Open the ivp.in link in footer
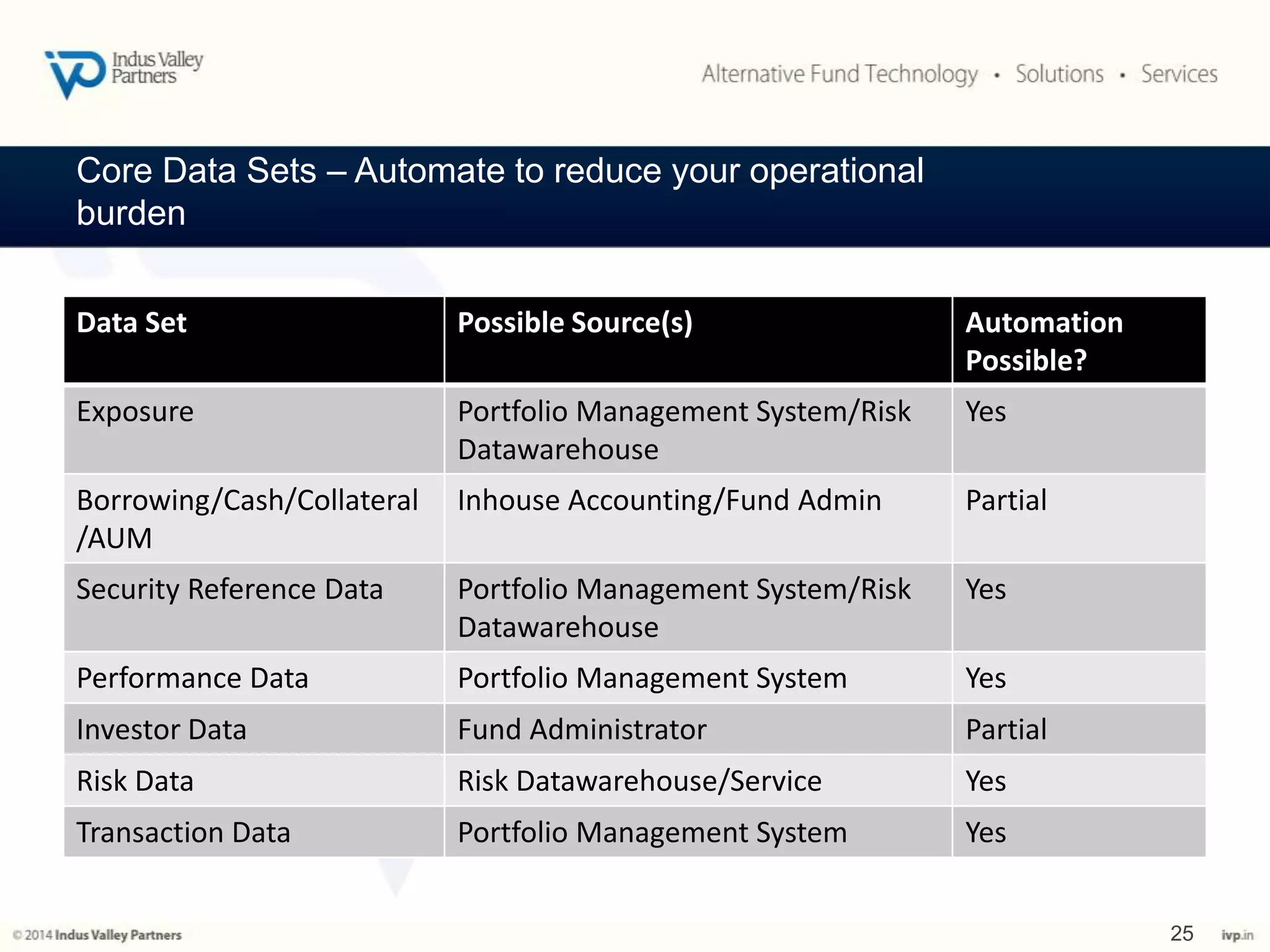This screenshot has height=952, width=1270. (x=1237, y=935)
